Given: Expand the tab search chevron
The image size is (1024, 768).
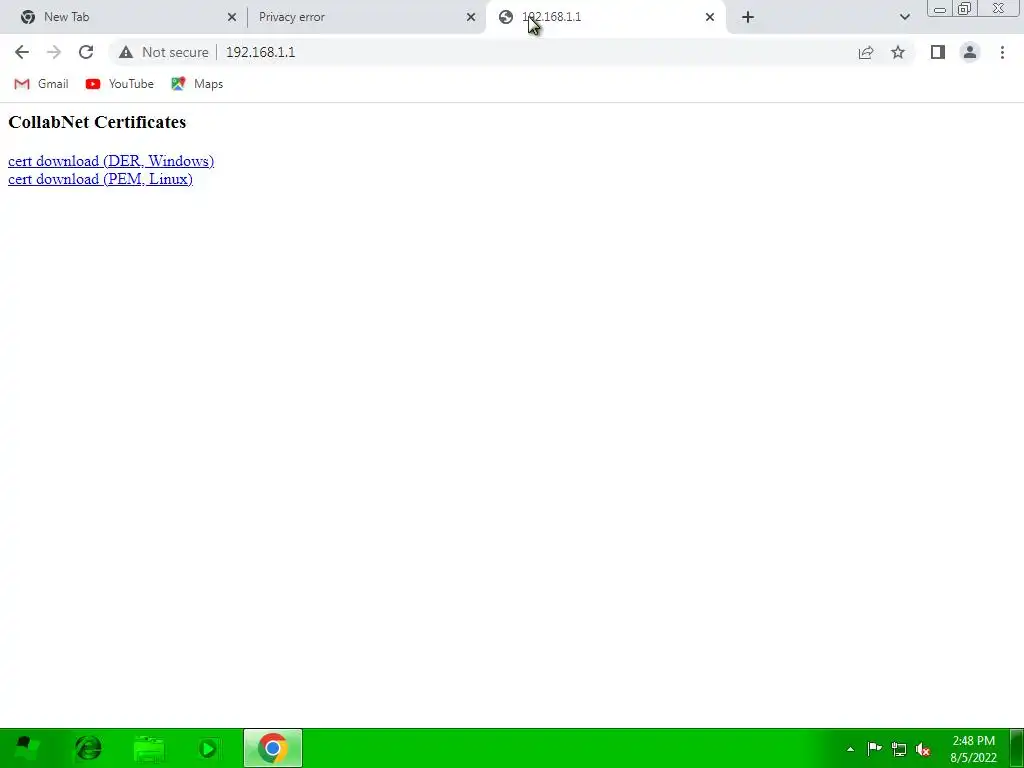Looking at the screenshot, I should coord(904,17).
